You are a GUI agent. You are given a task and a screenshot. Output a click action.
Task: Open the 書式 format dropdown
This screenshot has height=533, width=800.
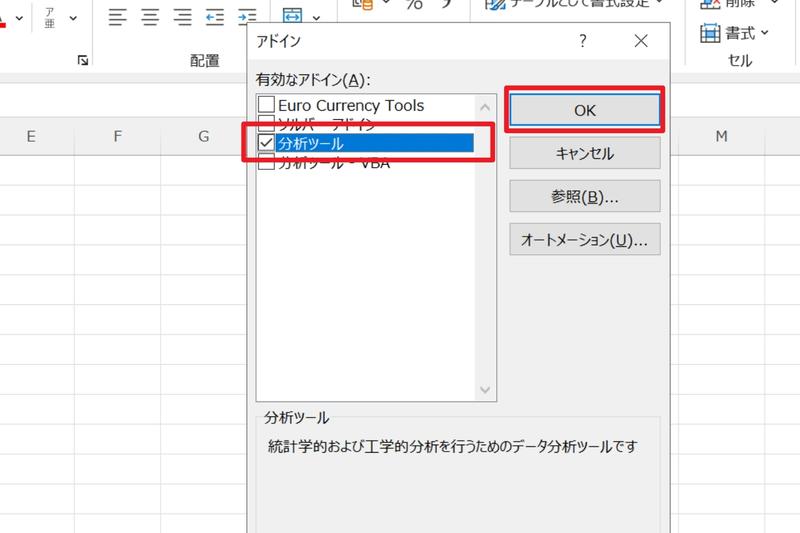click(x=735, y=33)
